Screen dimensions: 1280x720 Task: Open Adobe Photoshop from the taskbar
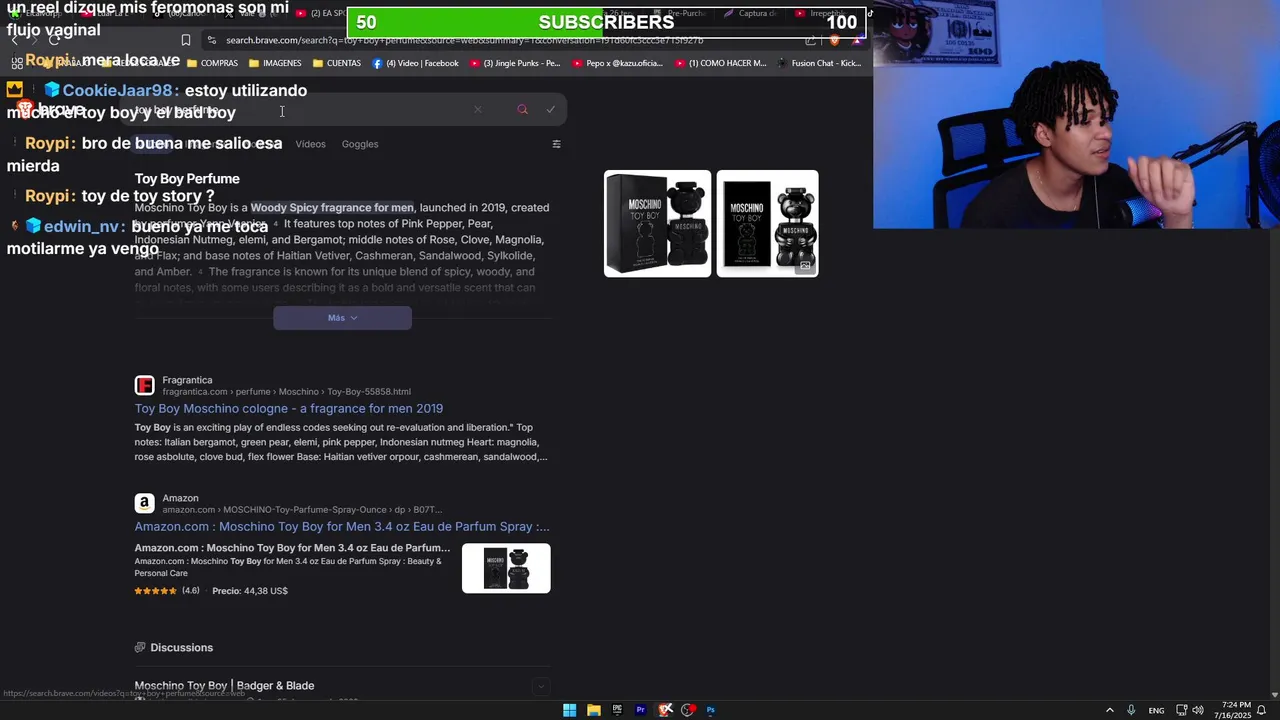[711, 710]
